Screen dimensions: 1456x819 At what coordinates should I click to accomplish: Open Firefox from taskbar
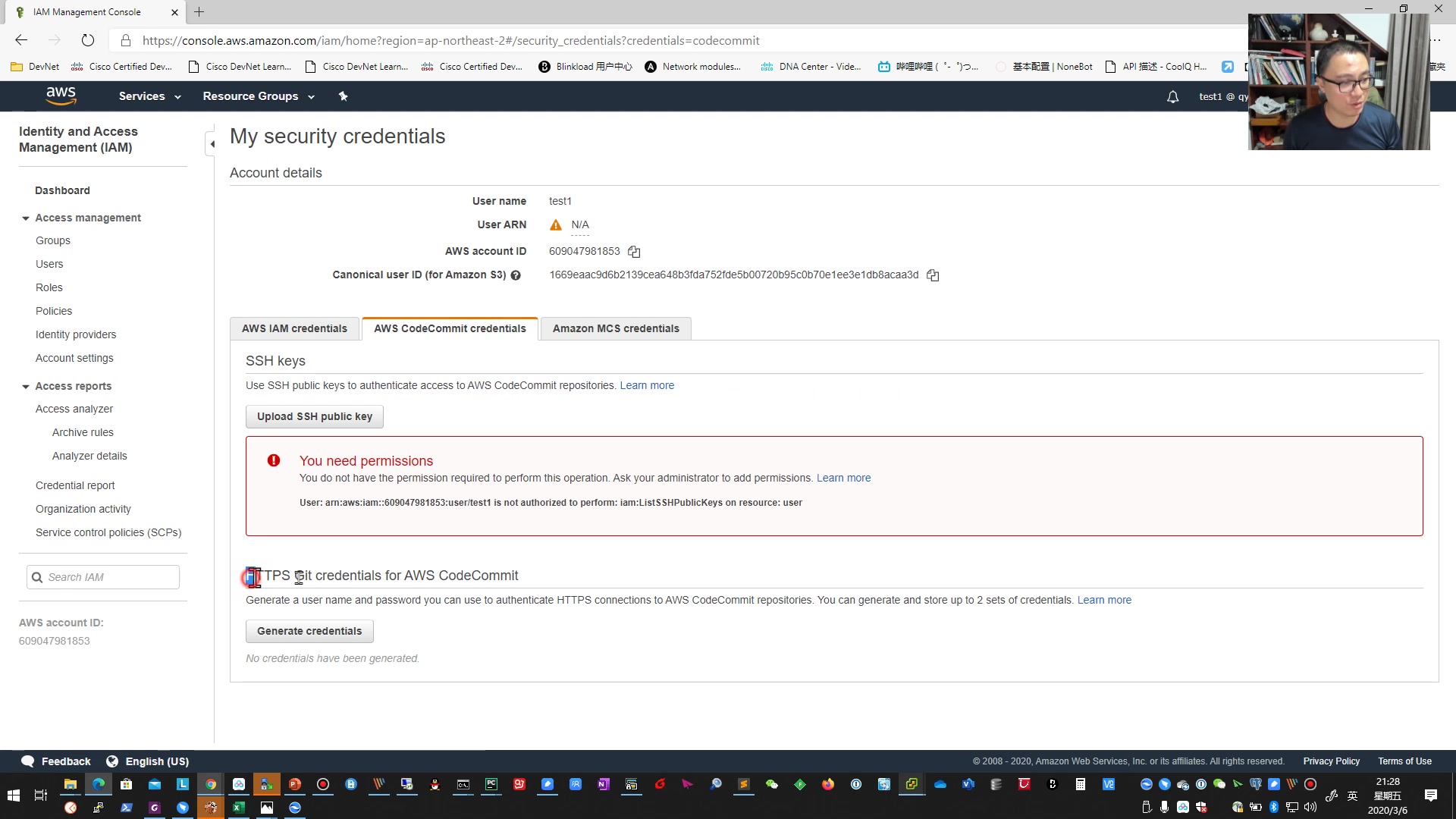click(x=828, y=784)
